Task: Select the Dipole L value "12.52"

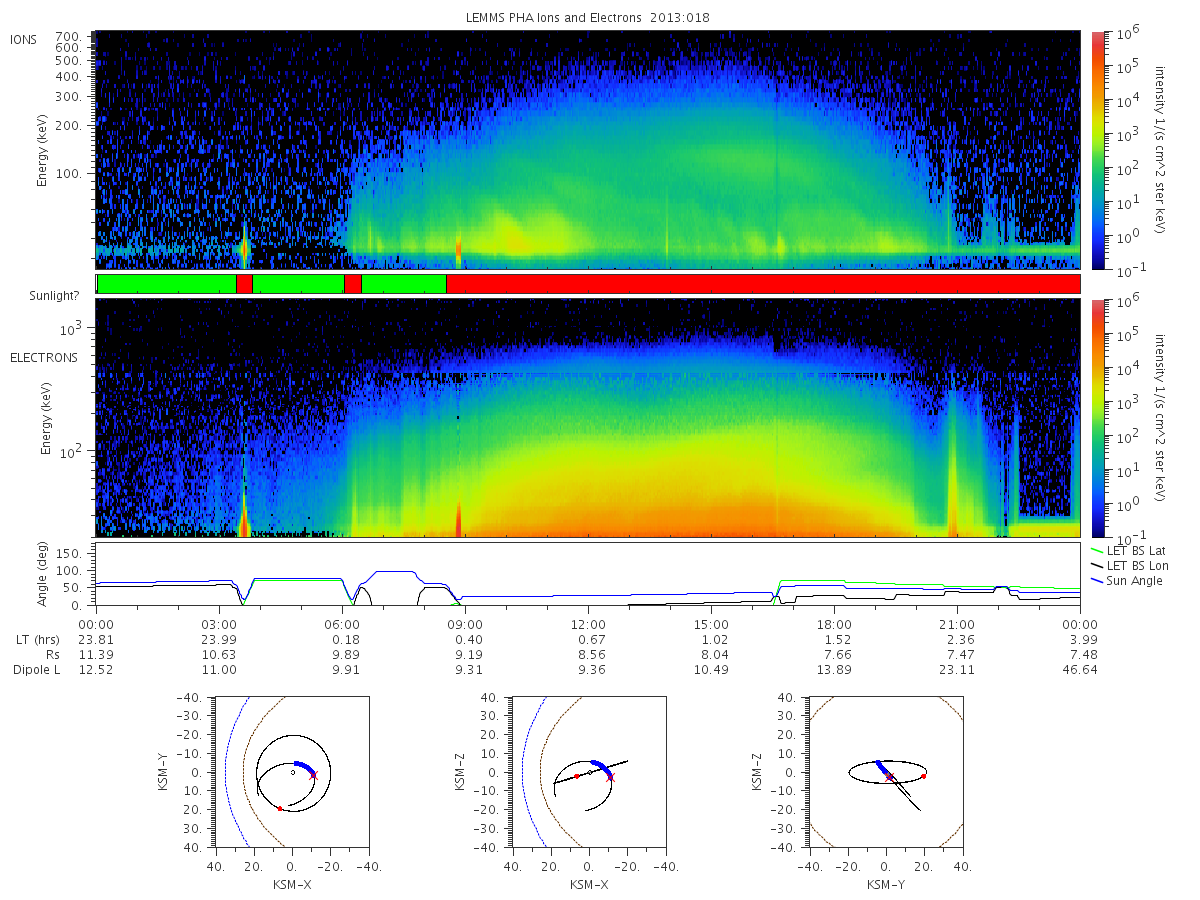Action: (x=97, y=670)
